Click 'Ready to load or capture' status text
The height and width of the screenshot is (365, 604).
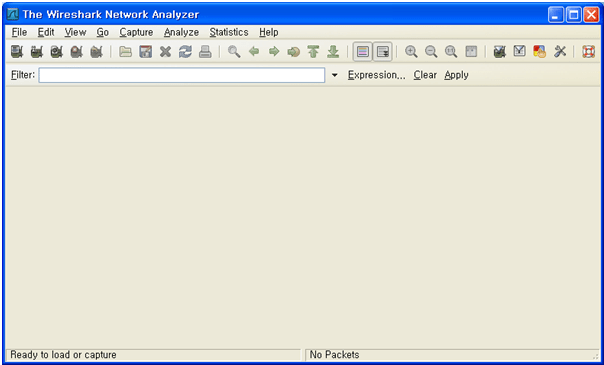click(63, 355)
